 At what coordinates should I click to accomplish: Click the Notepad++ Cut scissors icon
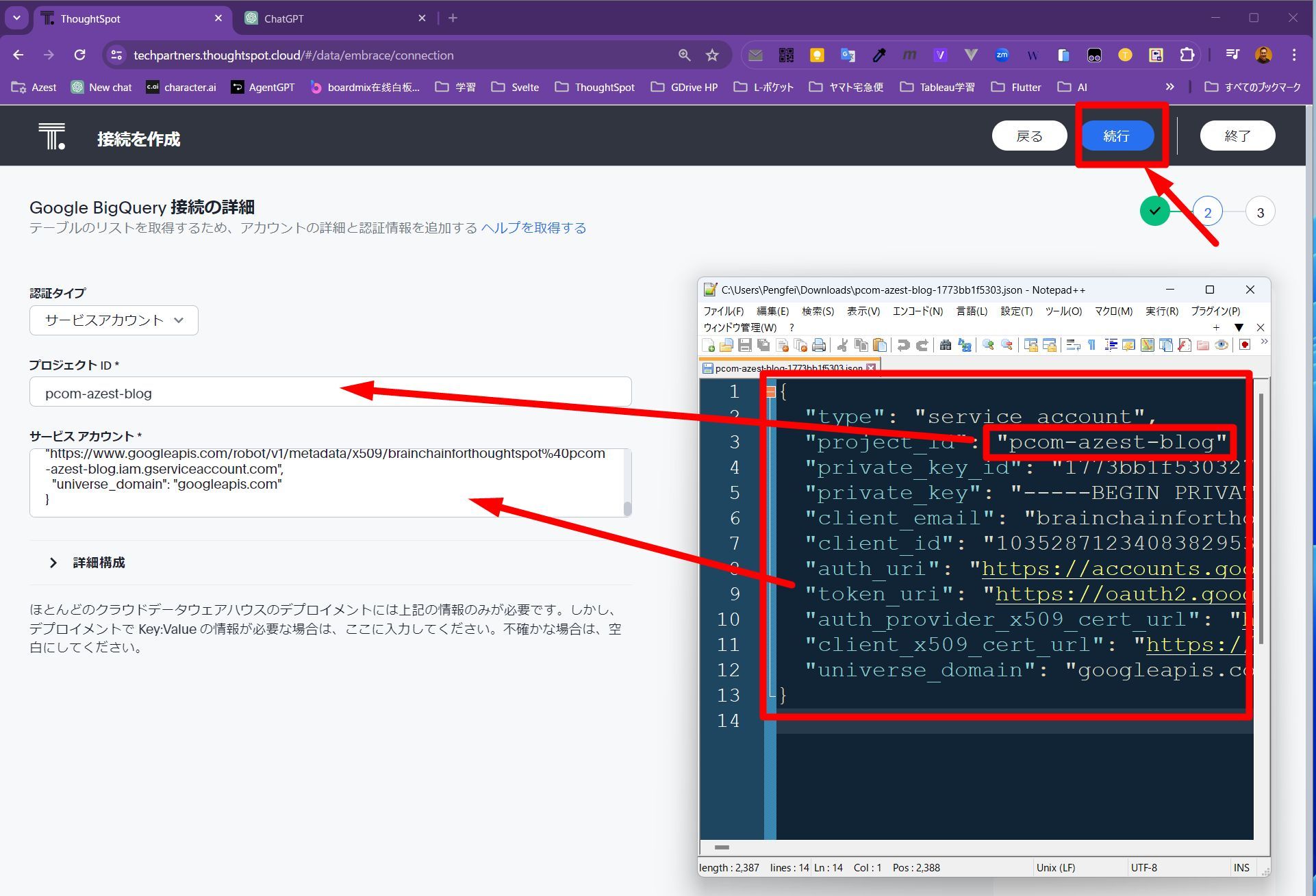point(843,345)
